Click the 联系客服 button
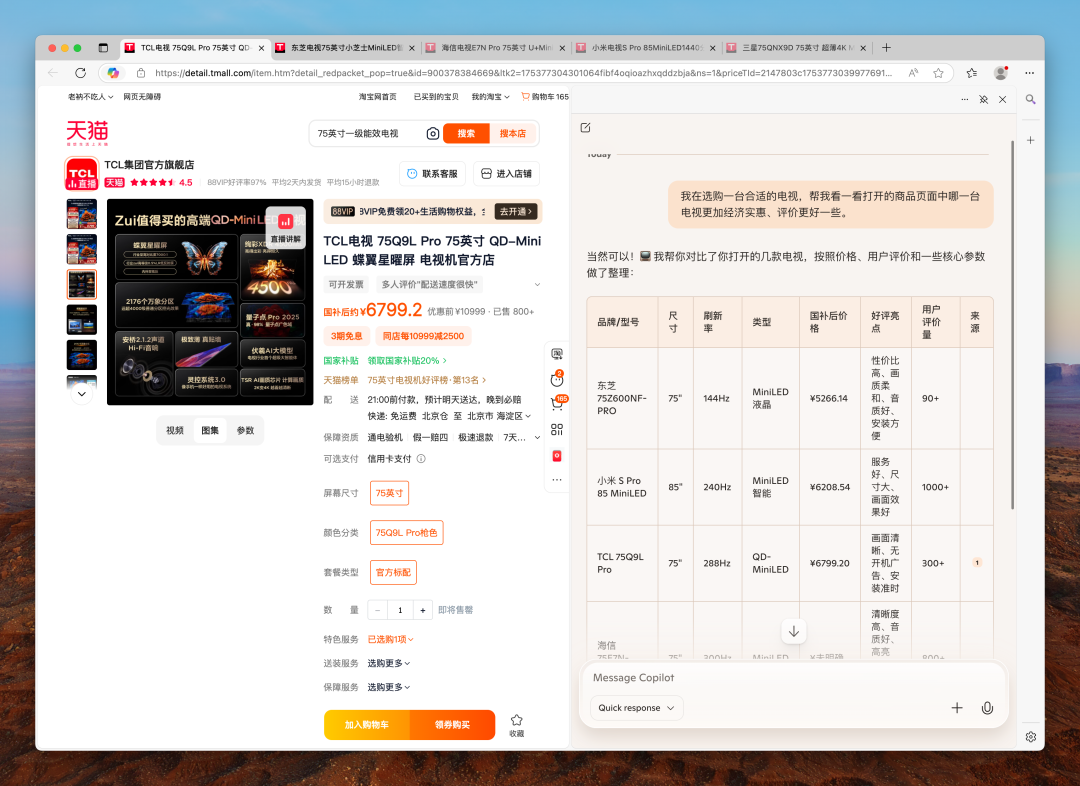This screenshot has width=1080, height=786. pyautogui.click(x=433, y=174)
